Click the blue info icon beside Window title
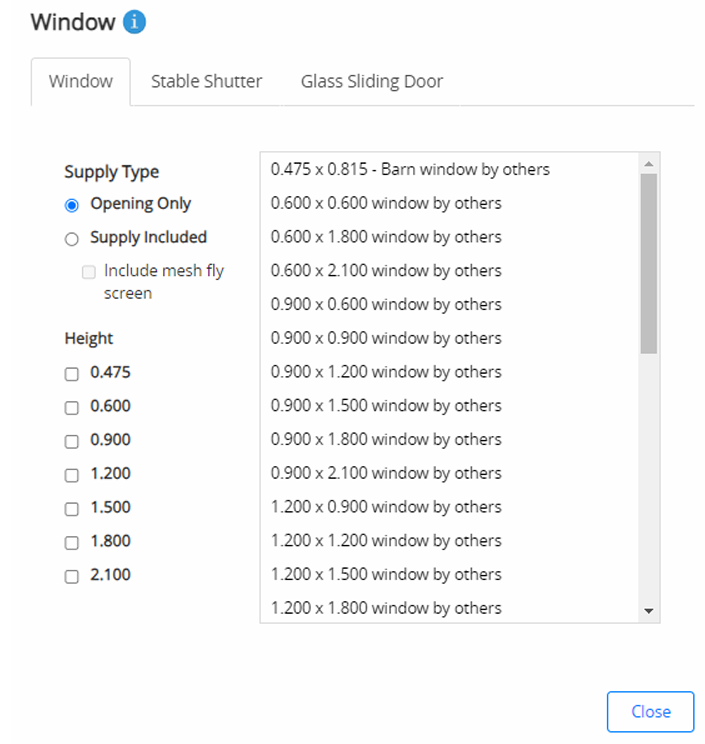This screenshot has height=744, width=705. 135,22
